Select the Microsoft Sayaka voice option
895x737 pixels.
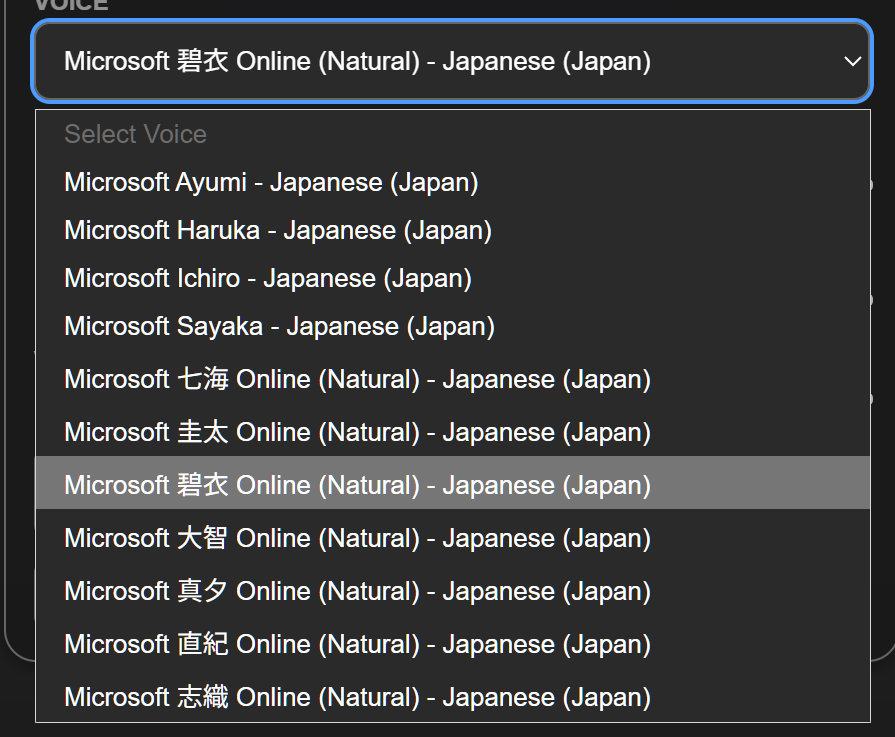coord(453,327)
